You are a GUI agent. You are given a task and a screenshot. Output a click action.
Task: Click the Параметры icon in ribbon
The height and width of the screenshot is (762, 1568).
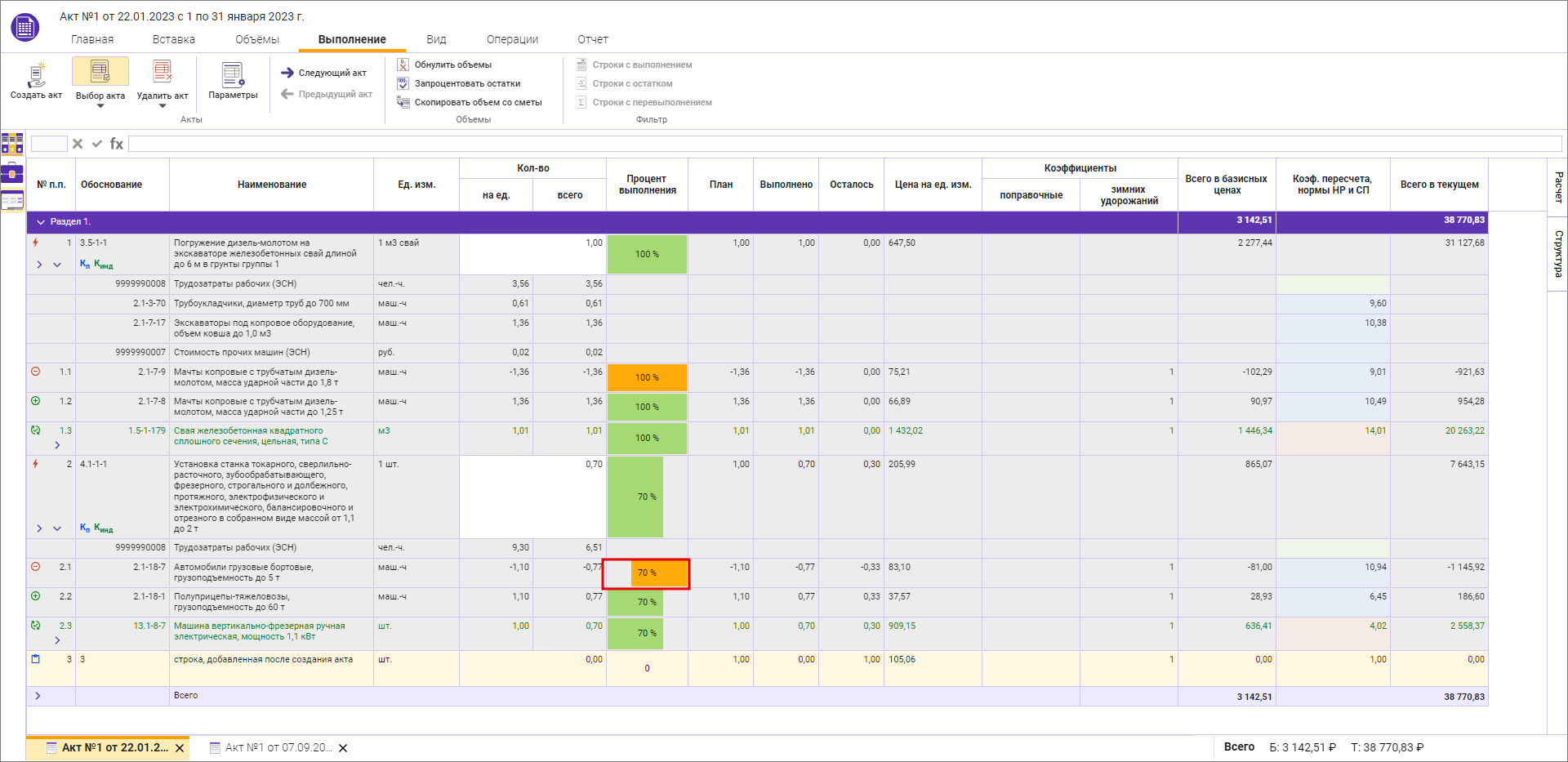(233, 75)
